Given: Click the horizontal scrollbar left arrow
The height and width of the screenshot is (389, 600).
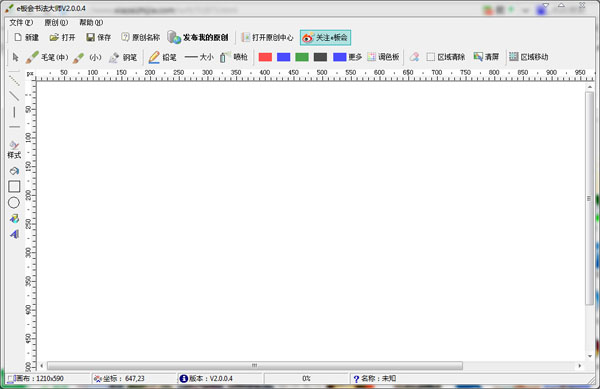Looking at the screenshot, I should 42,366.
